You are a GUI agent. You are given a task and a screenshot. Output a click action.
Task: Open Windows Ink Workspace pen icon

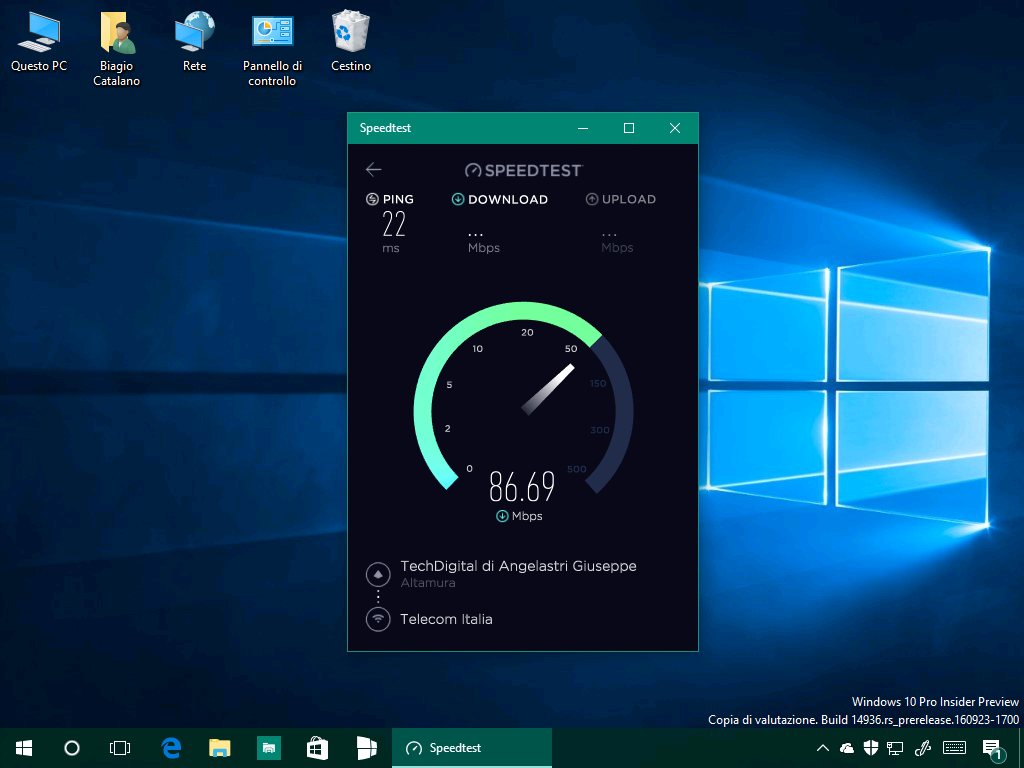click(x=923, y=748)
